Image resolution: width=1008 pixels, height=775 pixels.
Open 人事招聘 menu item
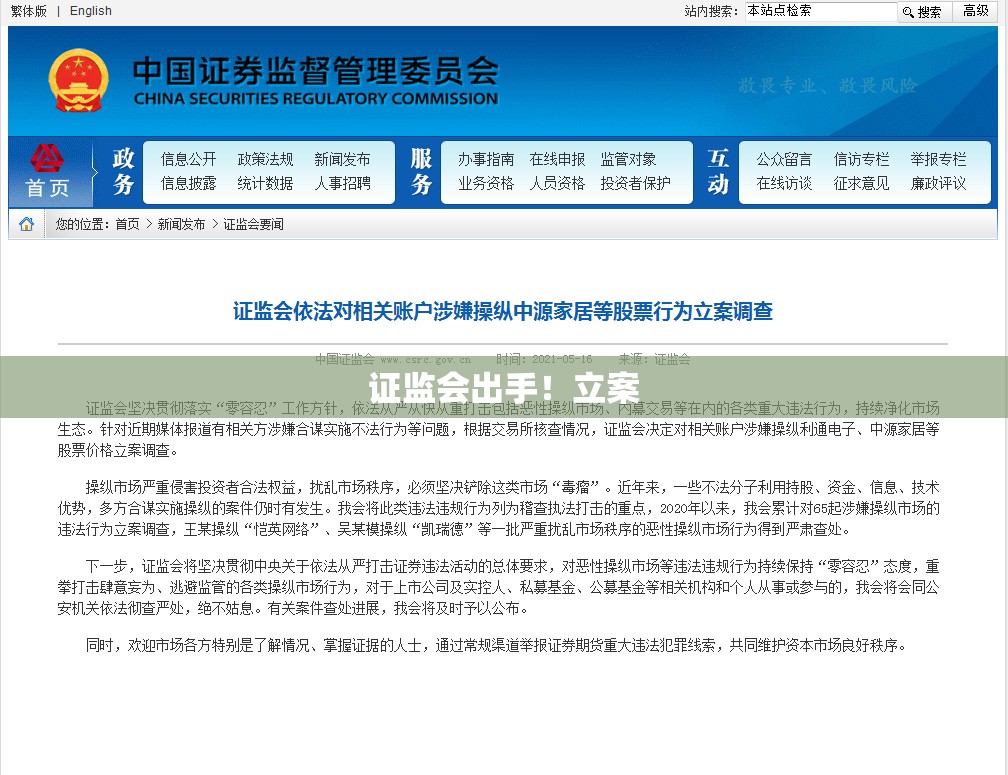[x=342, y=183]
